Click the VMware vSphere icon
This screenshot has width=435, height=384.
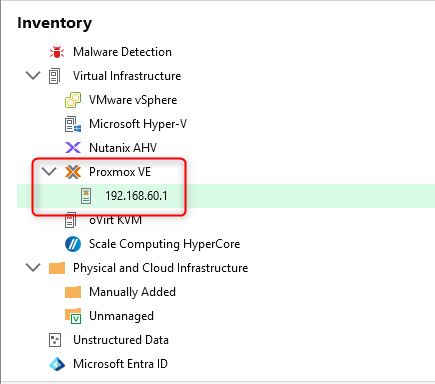click(x=73, y=100)
